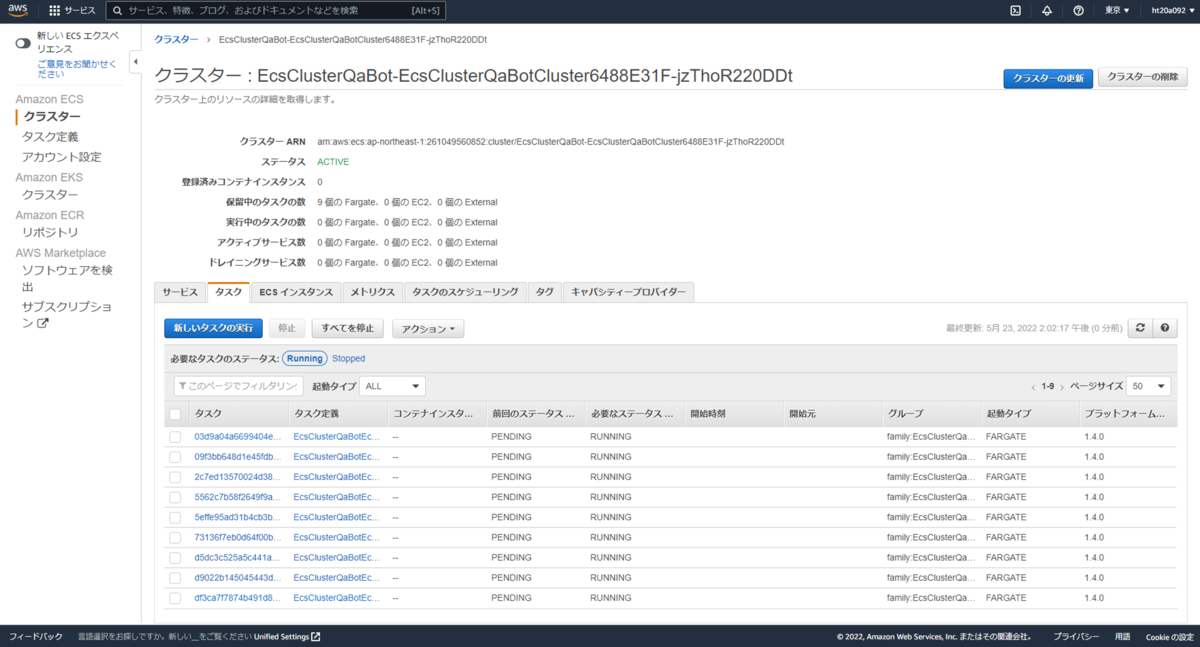Open アカウント設定 in the sidebar
This screenshot has width=1200, height=647.
(x=62, y=157)
